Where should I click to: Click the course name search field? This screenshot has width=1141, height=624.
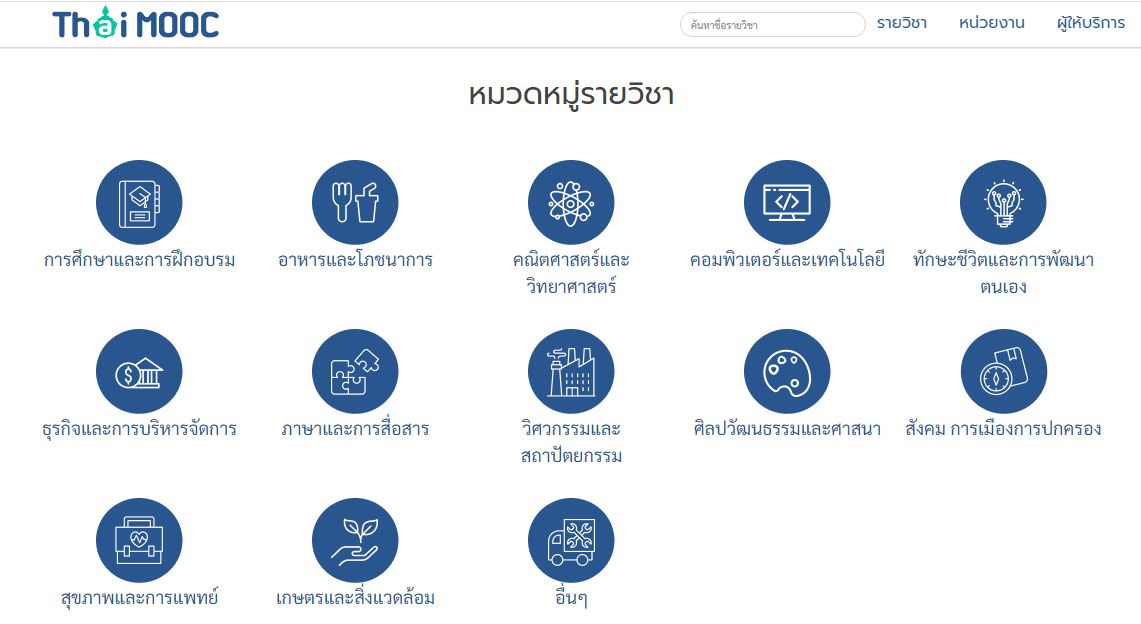[772, 25]
